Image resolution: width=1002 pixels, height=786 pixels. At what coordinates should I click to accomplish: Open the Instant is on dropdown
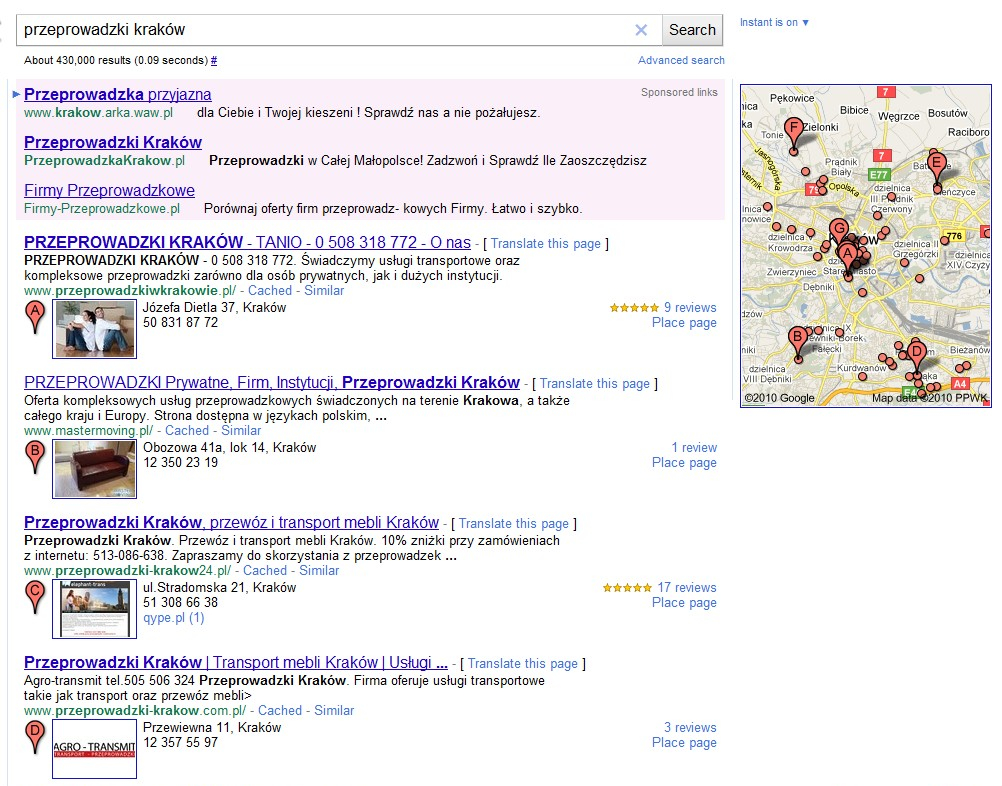(x=774, y=22)
